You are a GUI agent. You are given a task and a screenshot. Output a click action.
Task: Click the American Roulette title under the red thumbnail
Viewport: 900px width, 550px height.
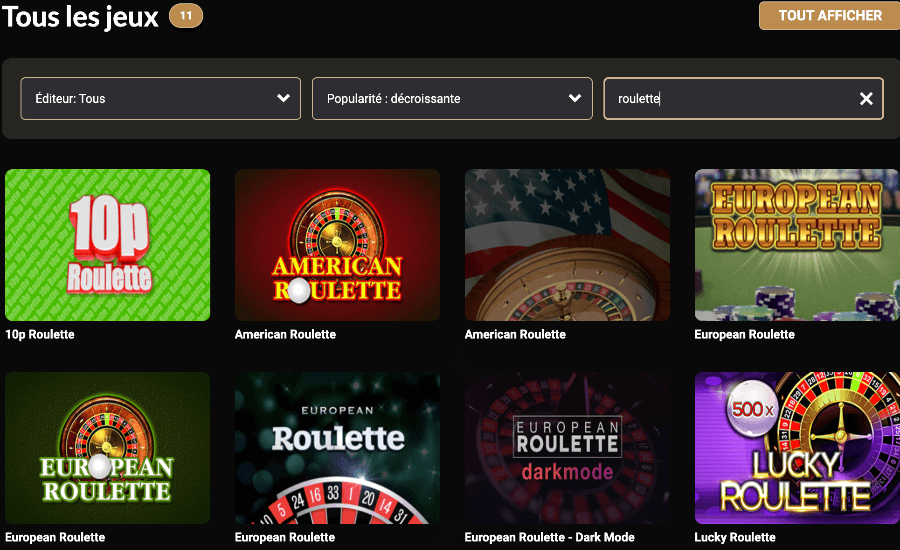coord(285,334)
